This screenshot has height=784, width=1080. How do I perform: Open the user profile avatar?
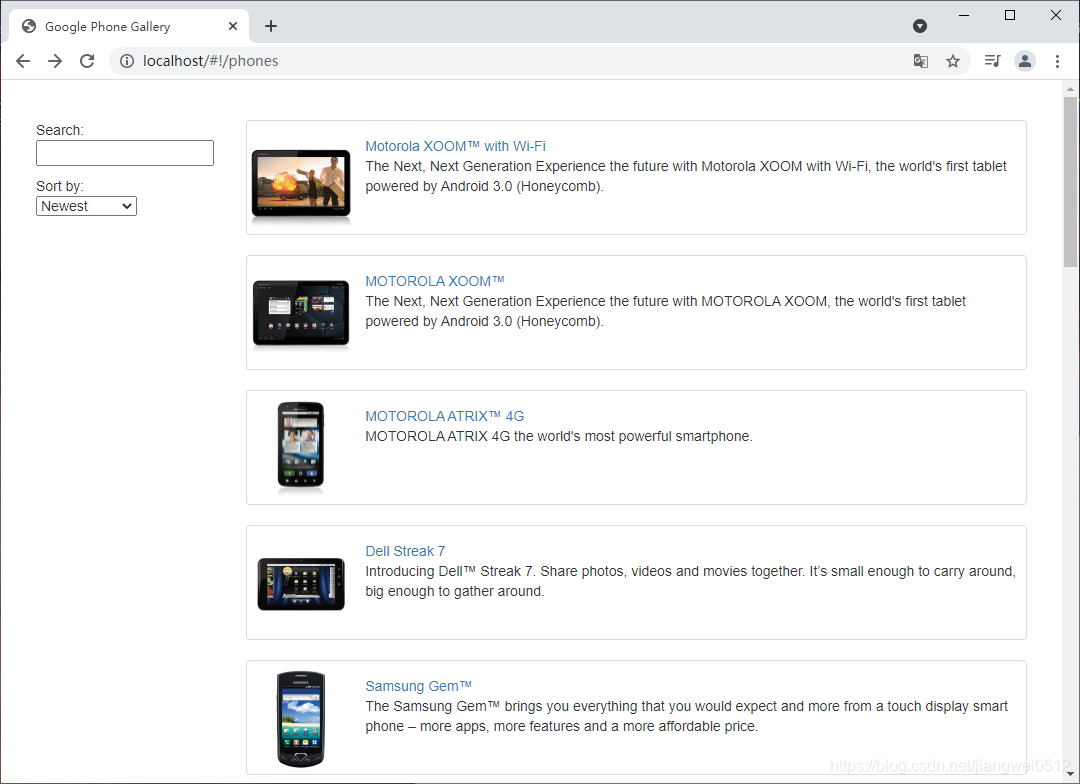pos(1025,61)
